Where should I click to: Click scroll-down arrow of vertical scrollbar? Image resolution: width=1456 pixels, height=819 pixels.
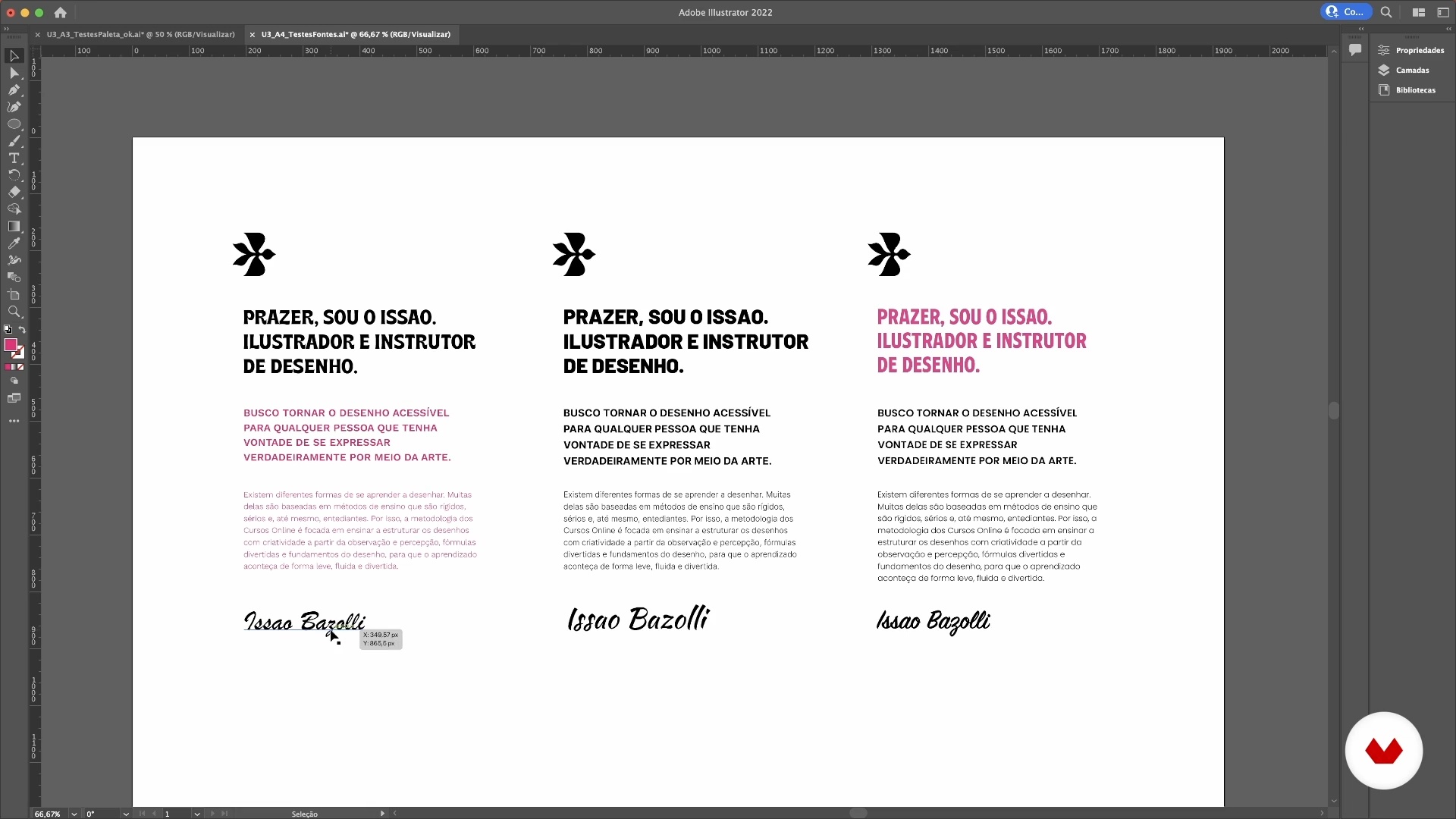[1334, 801]
